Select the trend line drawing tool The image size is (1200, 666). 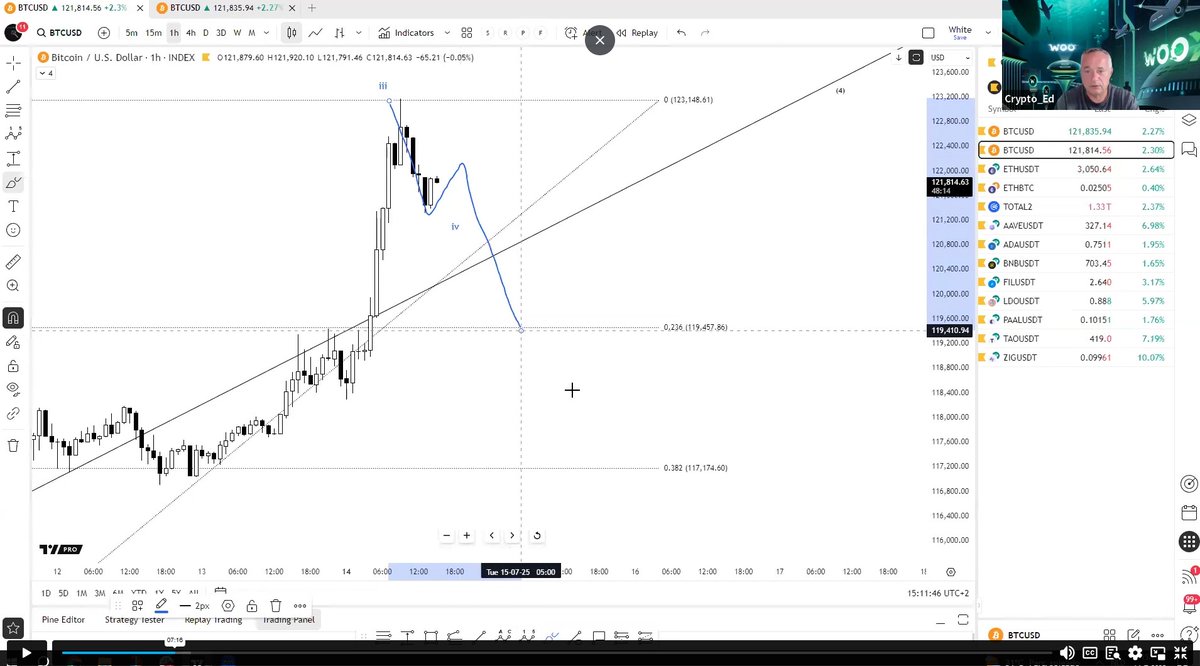(x=13, y=87)
